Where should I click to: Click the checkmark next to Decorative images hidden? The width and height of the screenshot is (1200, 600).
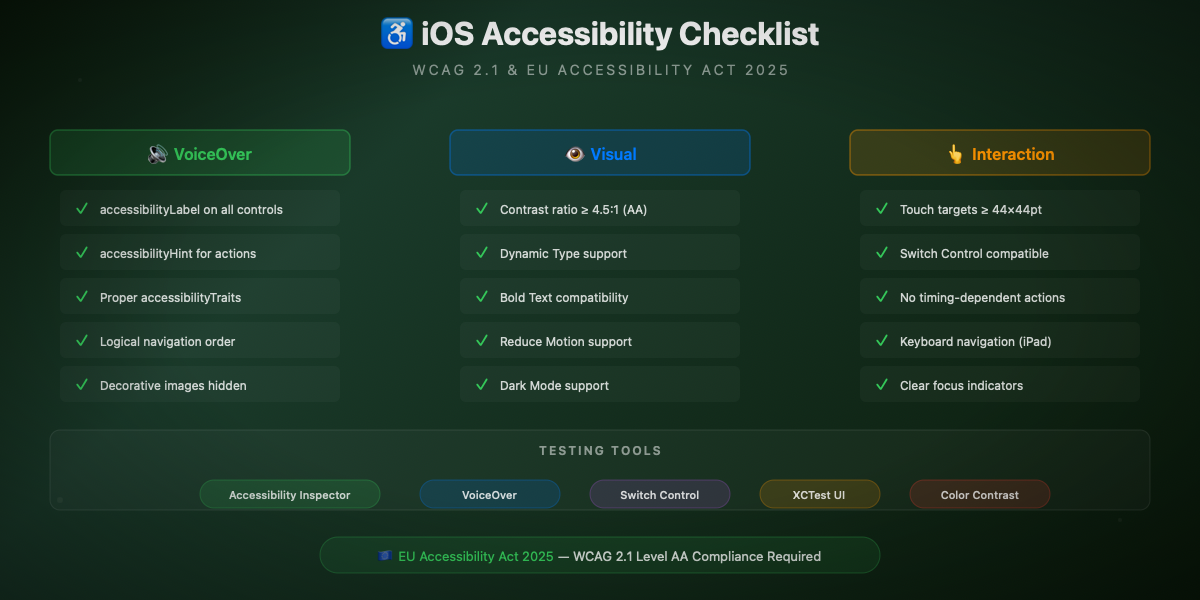tap(81, 385)
